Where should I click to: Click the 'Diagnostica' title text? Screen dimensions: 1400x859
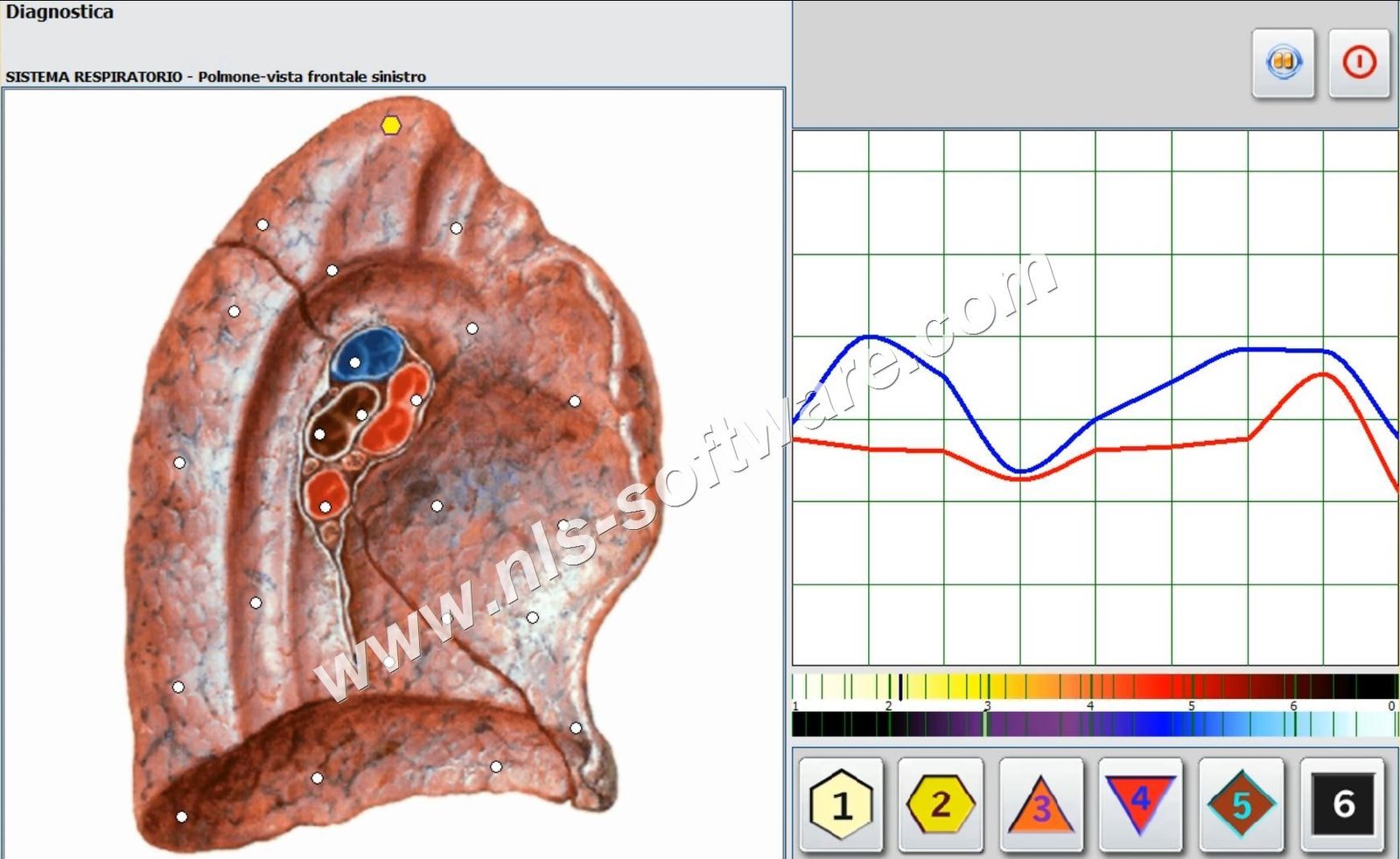coord(59,12)
